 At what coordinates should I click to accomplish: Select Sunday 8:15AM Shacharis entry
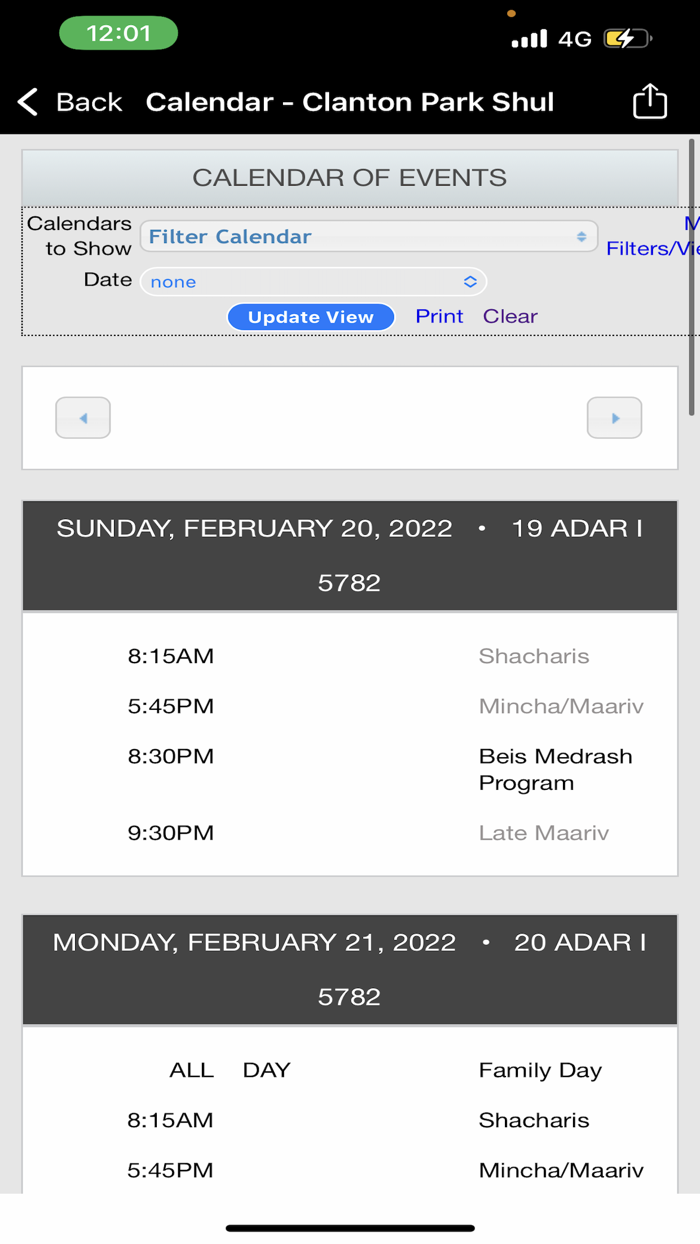(x=534, y=656)
